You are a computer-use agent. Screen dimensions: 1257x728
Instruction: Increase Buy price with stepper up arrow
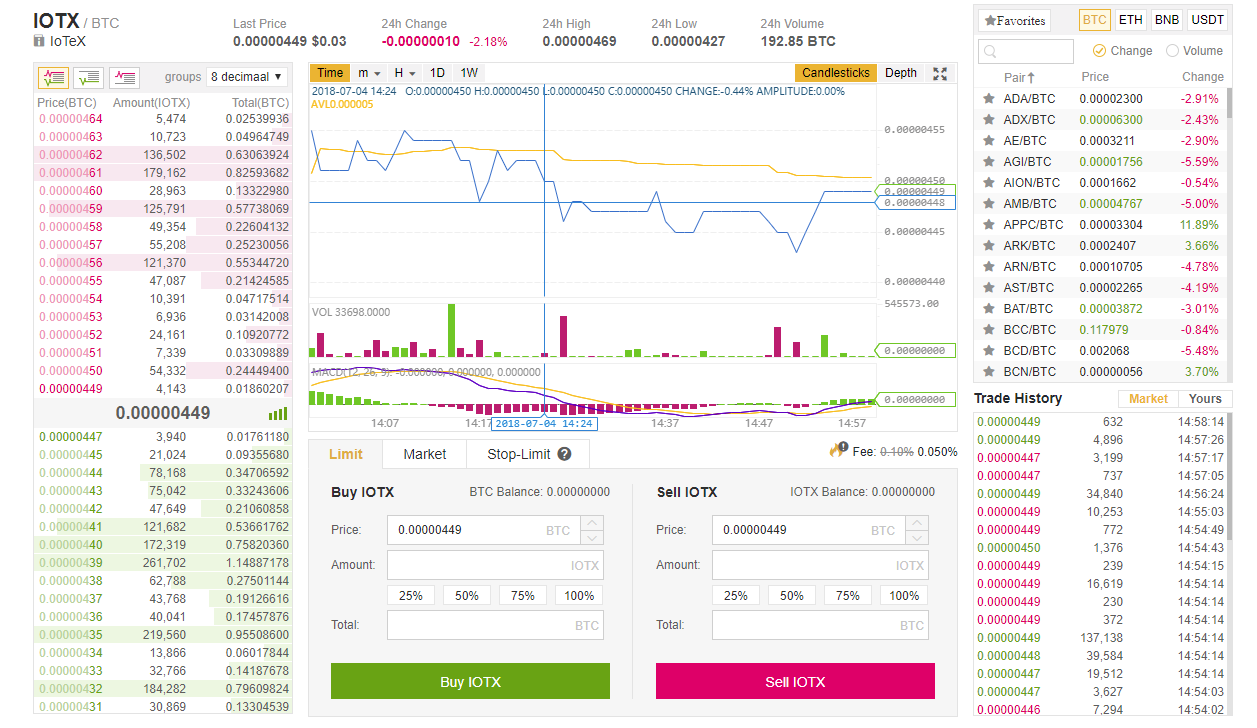[592, 523]
